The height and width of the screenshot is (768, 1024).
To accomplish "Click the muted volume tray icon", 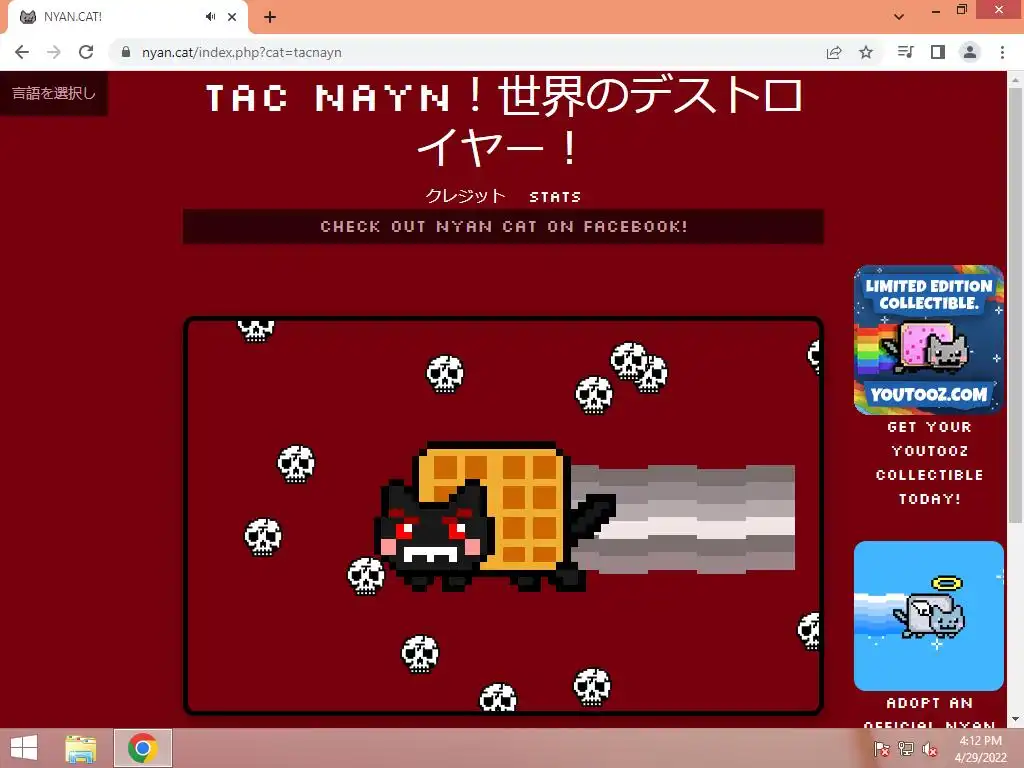I will 930,749.
